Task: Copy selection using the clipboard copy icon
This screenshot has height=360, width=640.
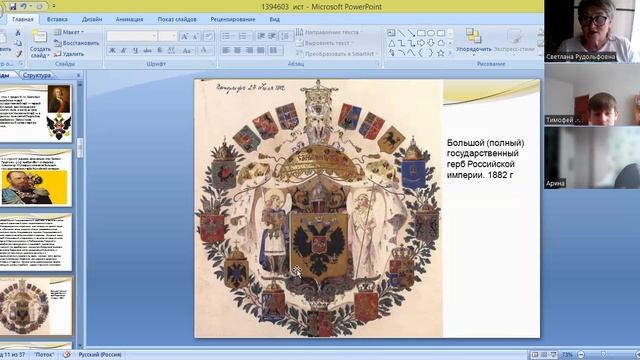Action: [18, 43]
